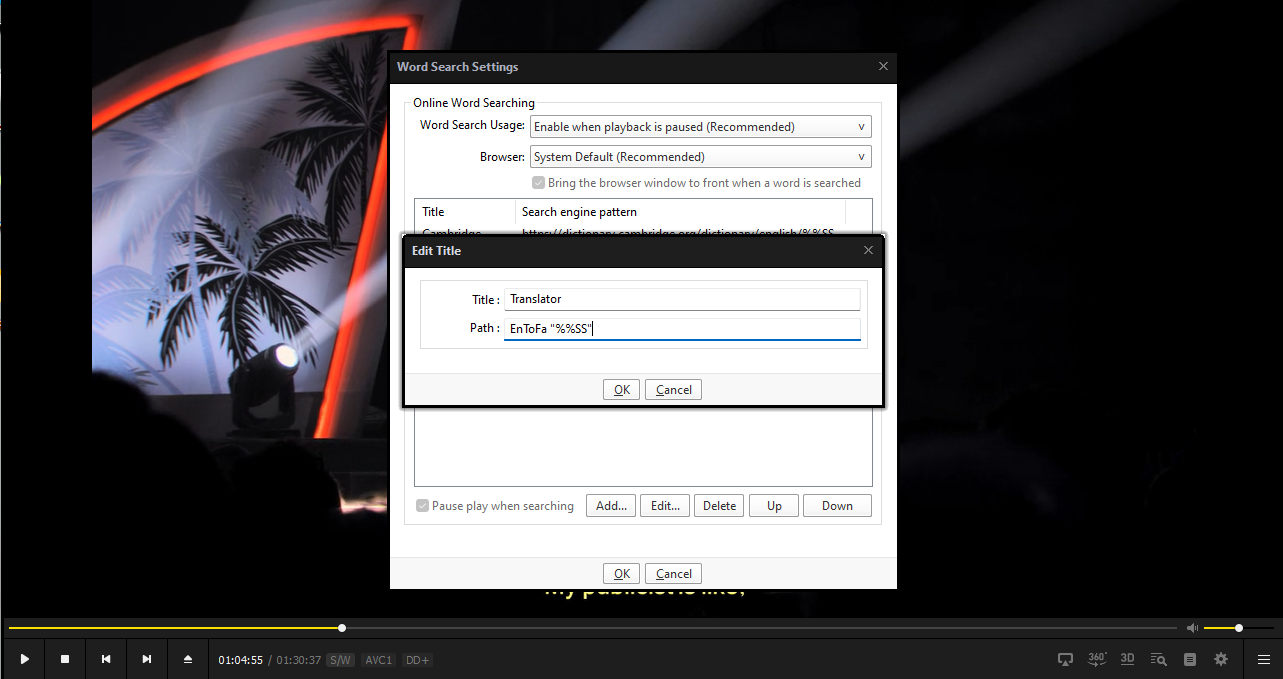Stop the video playback
Viewport: 1283px width, 679px height.
tap(65, 659)
